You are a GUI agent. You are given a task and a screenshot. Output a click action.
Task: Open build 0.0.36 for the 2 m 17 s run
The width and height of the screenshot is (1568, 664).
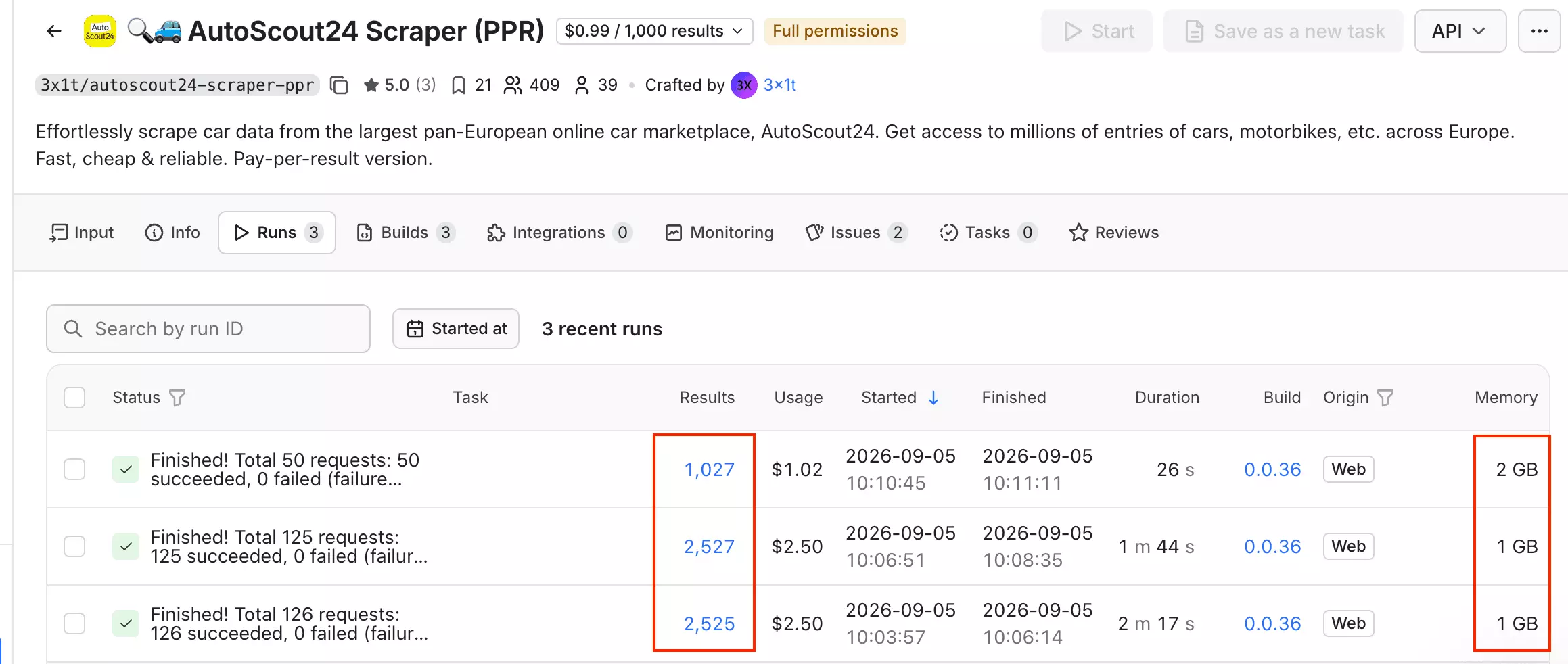(x=1272, y=623)
